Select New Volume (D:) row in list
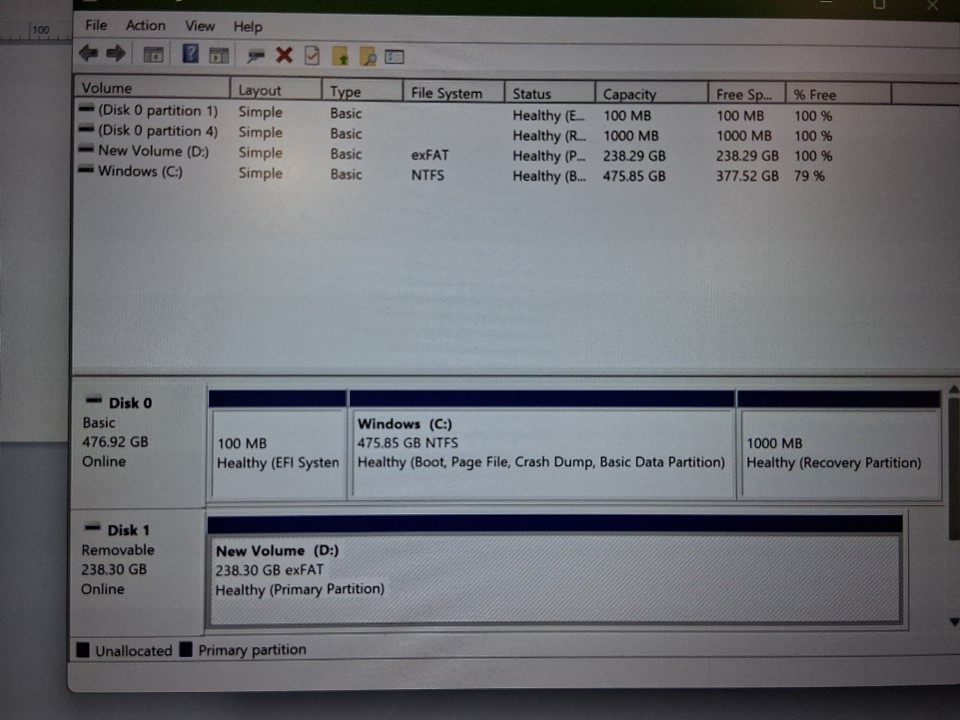 tap(153, 151)
